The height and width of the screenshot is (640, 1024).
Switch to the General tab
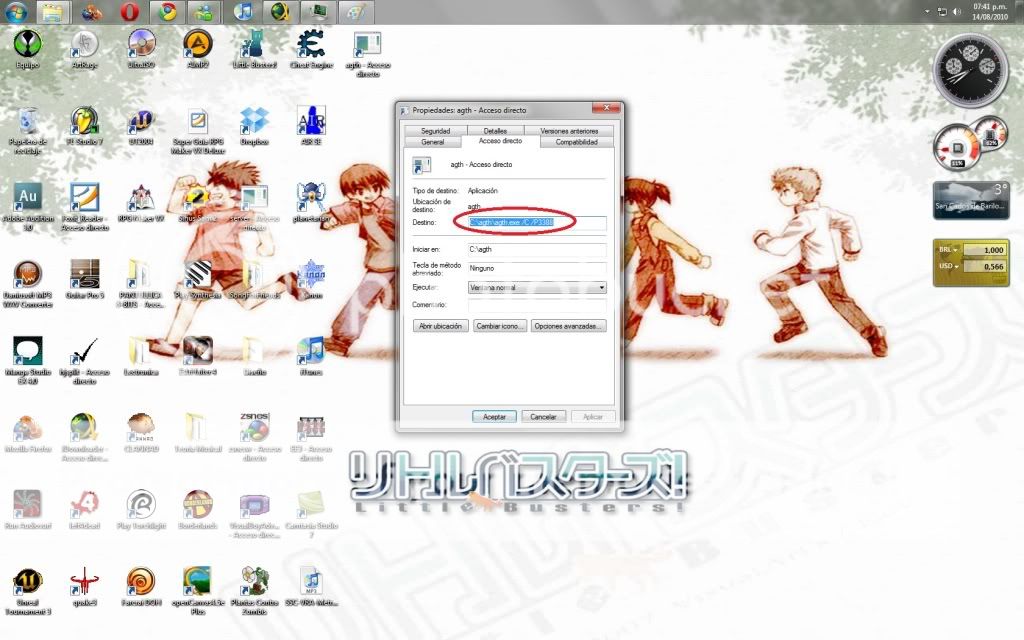(x=432, y=142)
